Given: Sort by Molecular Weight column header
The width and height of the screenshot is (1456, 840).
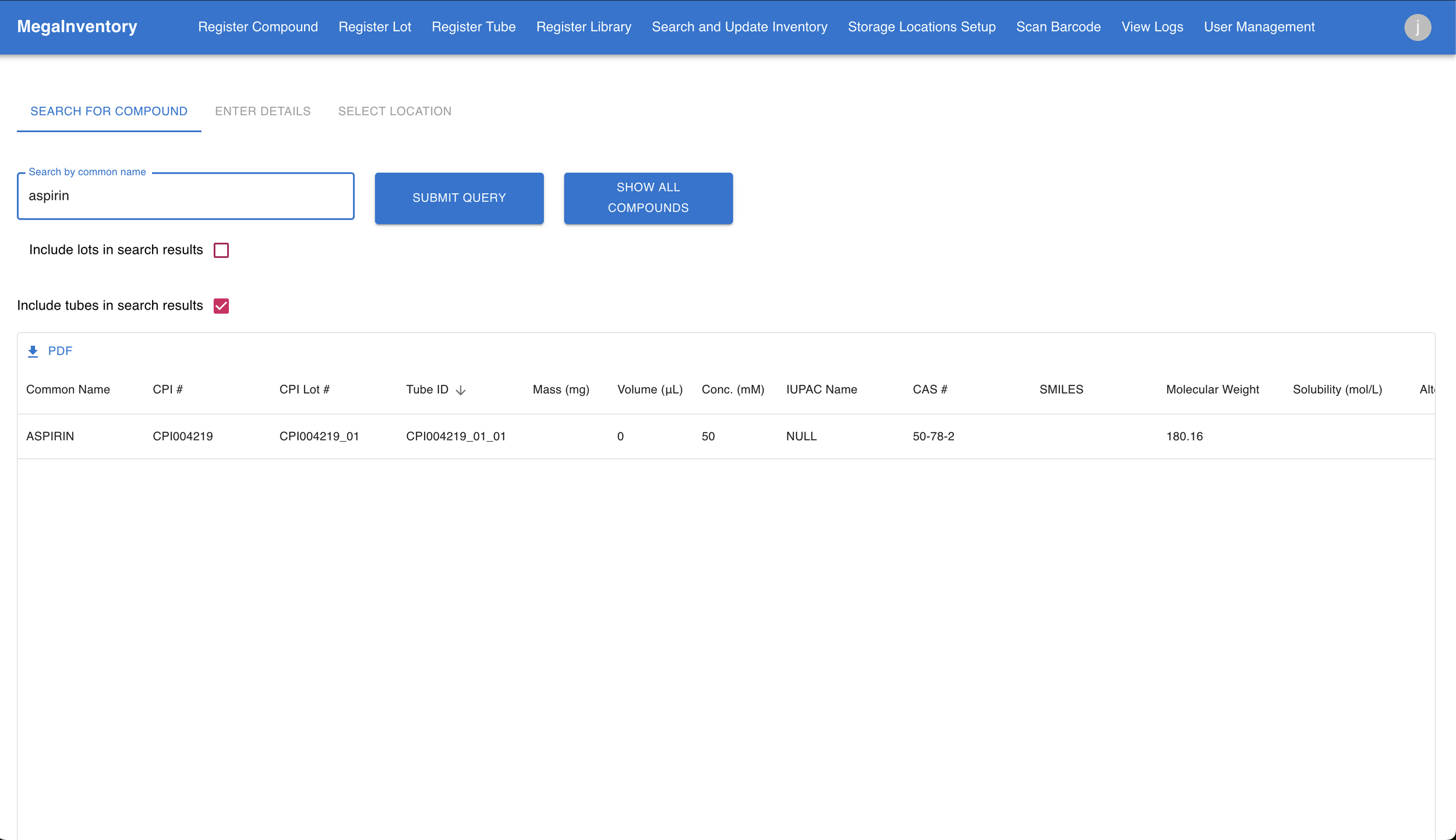Looking at the screenshot, I should coord(1213,389).
